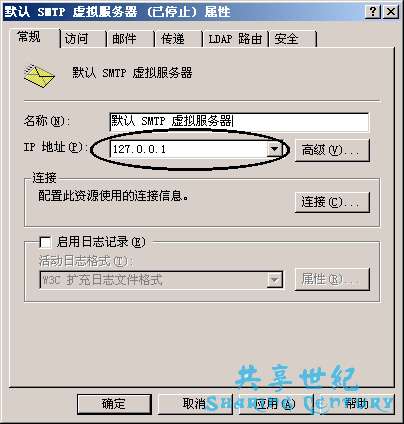
Task: Click the 连接(C)... button
Action: point(332,202)
